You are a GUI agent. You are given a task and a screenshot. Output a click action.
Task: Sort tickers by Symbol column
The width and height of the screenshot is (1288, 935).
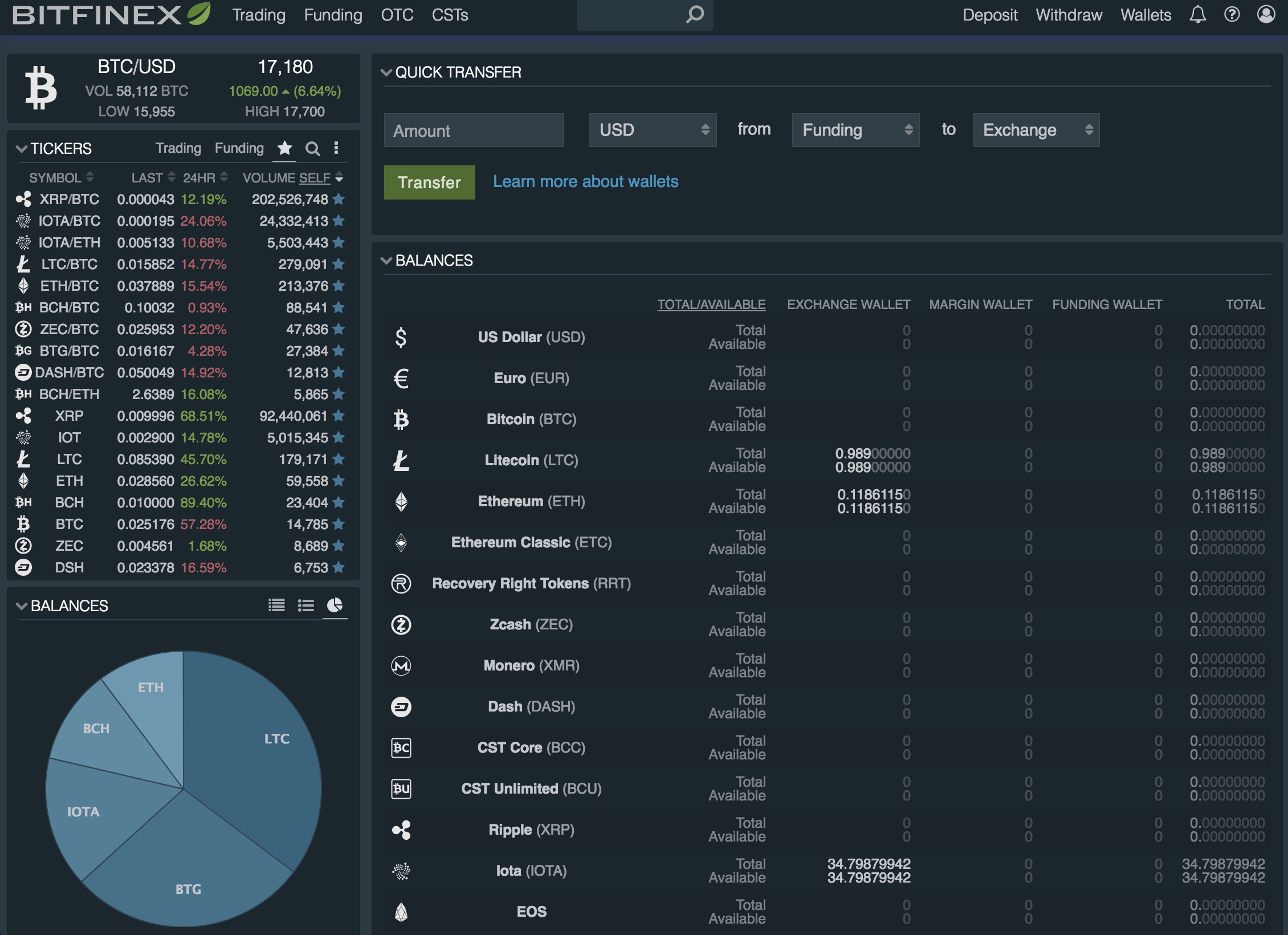coord(62,178)
